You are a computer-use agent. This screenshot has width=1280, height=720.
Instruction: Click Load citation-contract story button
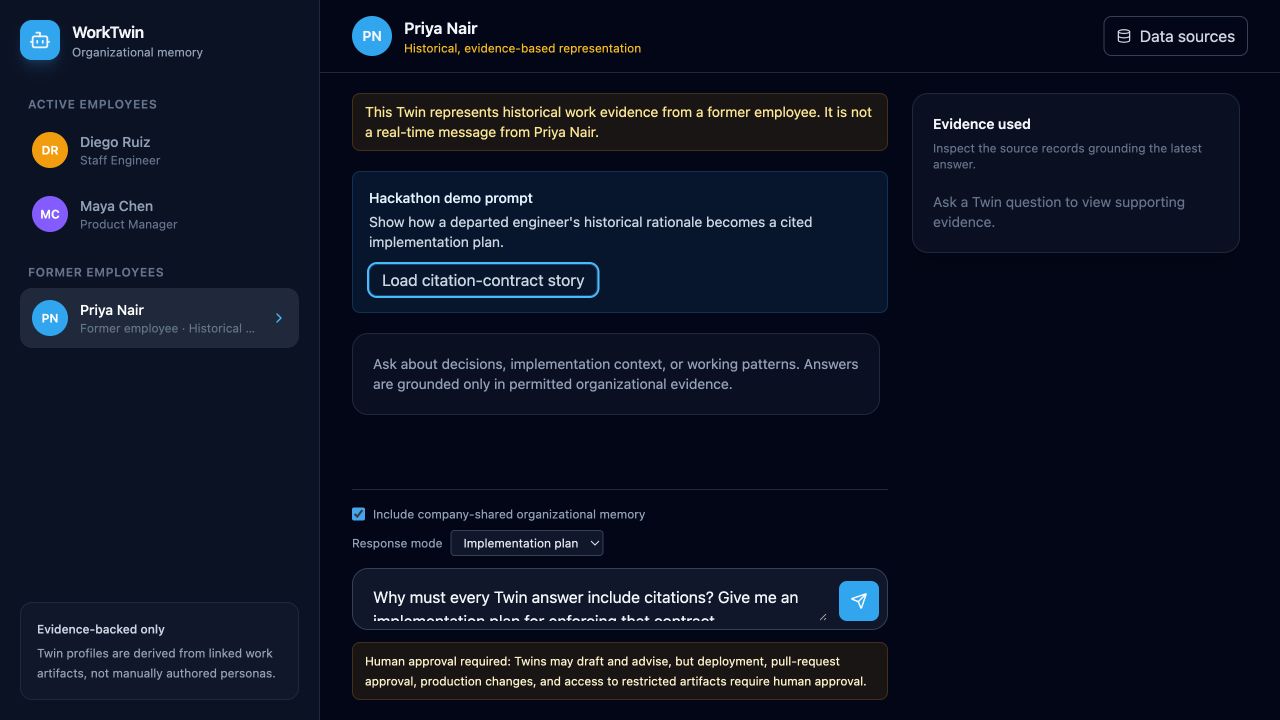click(x=483, y=280)
